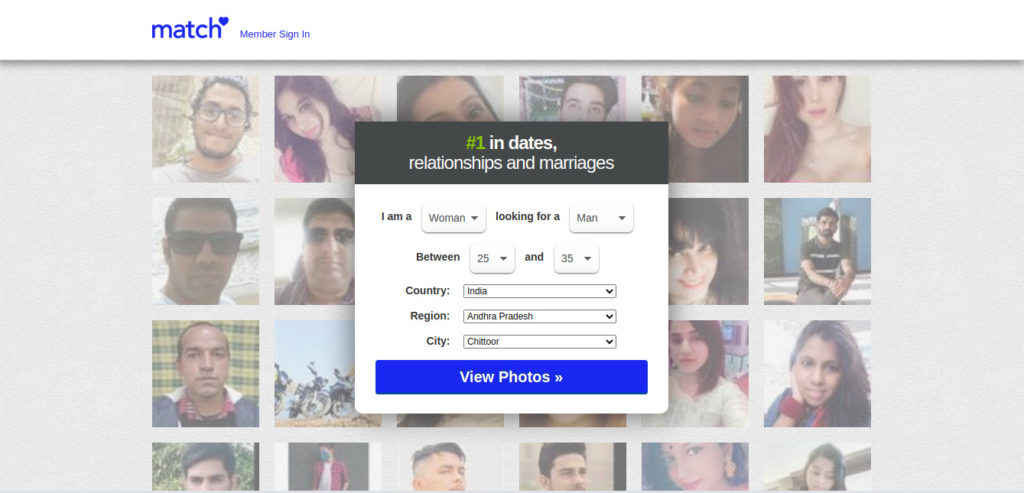Select photo of parked motorcycles
Screen dimensions: 1024x493
pyautogui.click(x=315, y=374)
